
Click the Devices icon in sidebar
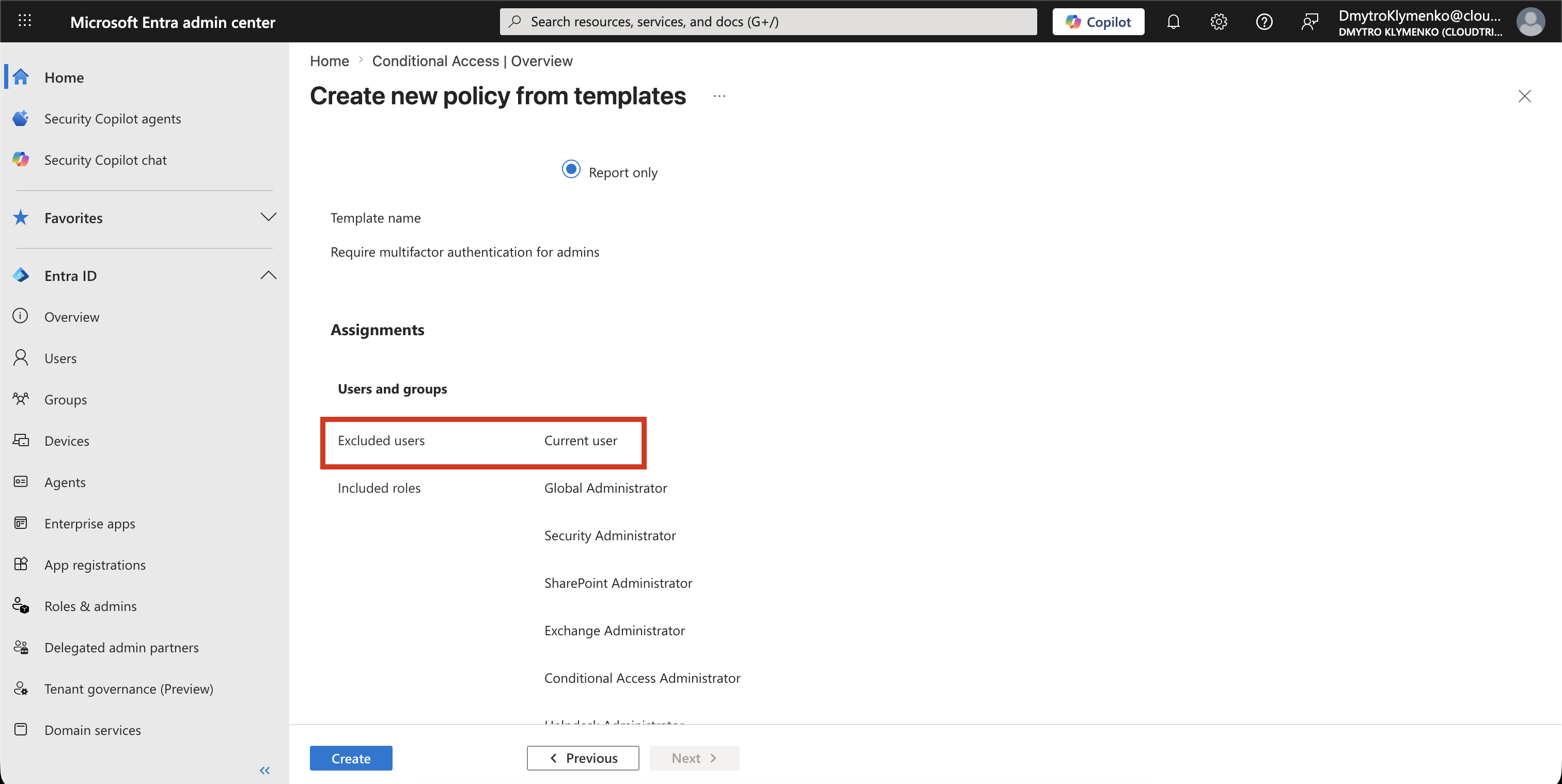[21, 440]
